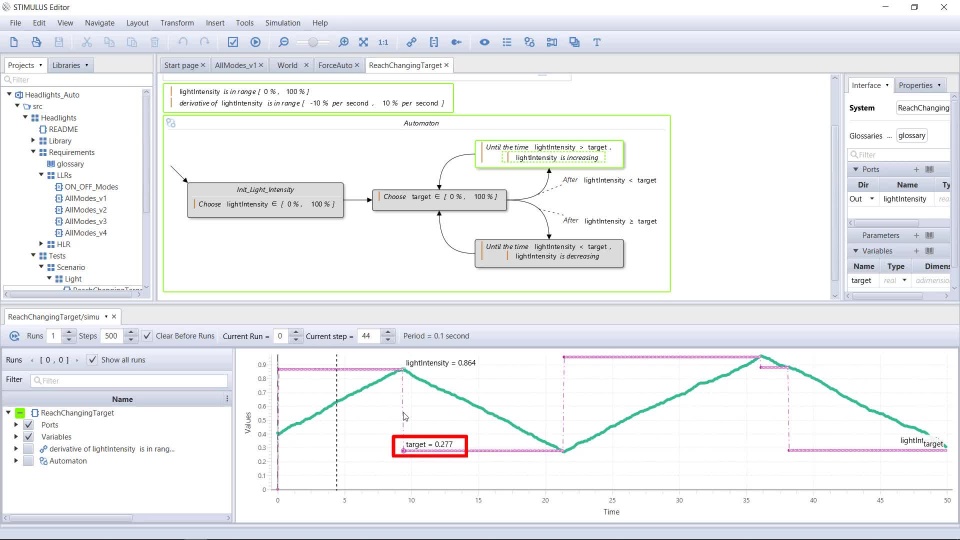
Task: Click the project tree Filter field
Action: [x=77, y=80]
